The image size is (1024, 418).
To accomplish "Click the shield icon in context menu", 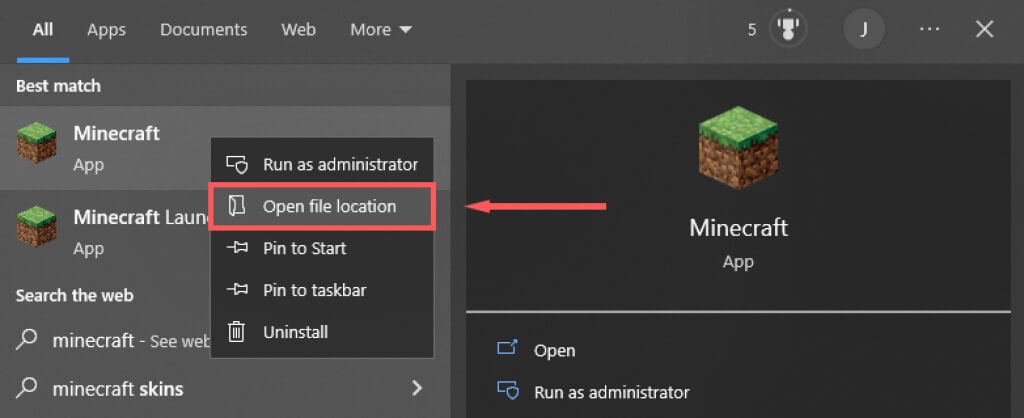I will (x=236, y=165).
